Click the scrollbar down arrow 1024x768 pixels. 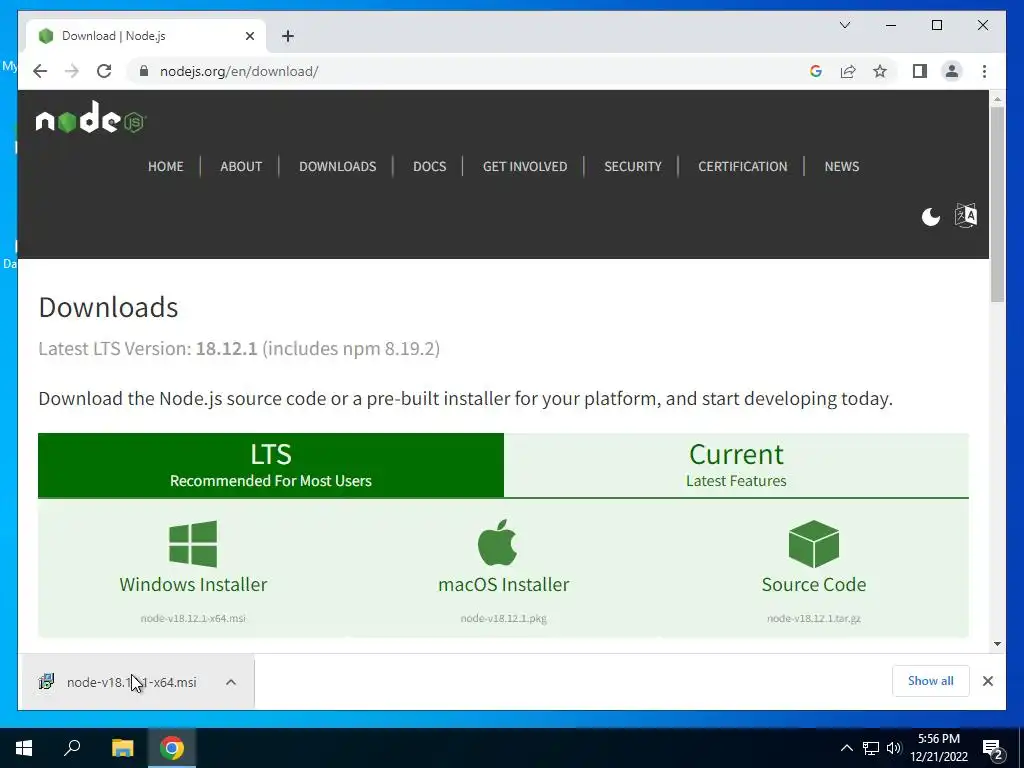tap(997, 644)
